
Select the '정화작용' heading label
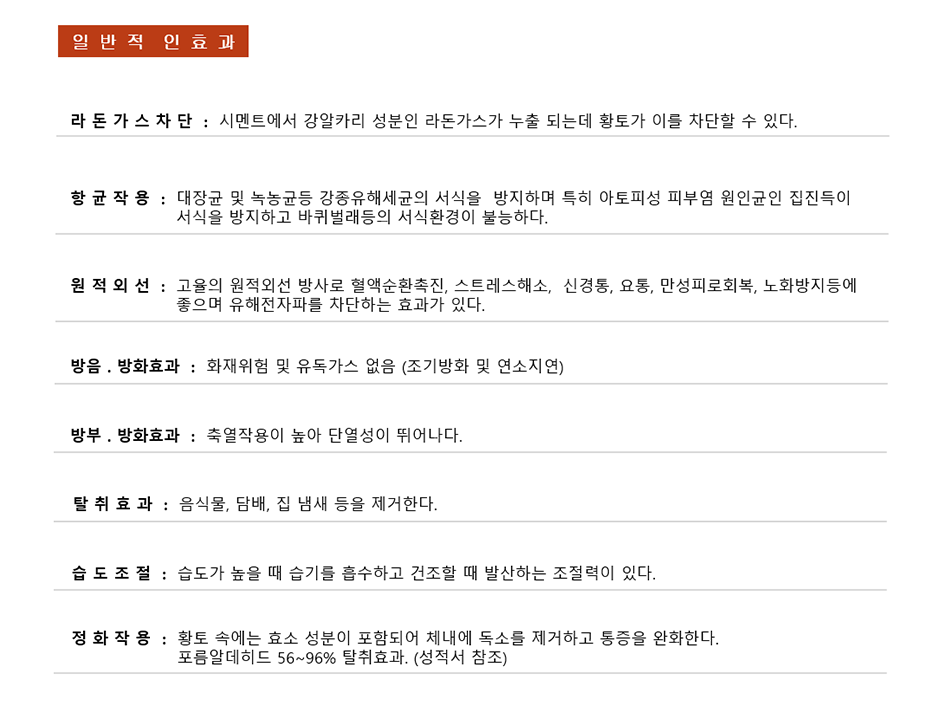[110, 638]
